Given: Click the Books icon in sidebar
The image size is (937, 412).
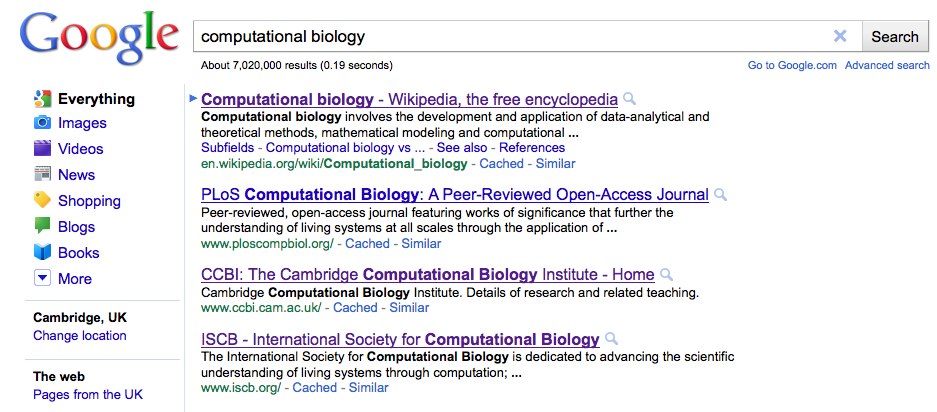Looking at the screenshot, I should click(42, 253).
